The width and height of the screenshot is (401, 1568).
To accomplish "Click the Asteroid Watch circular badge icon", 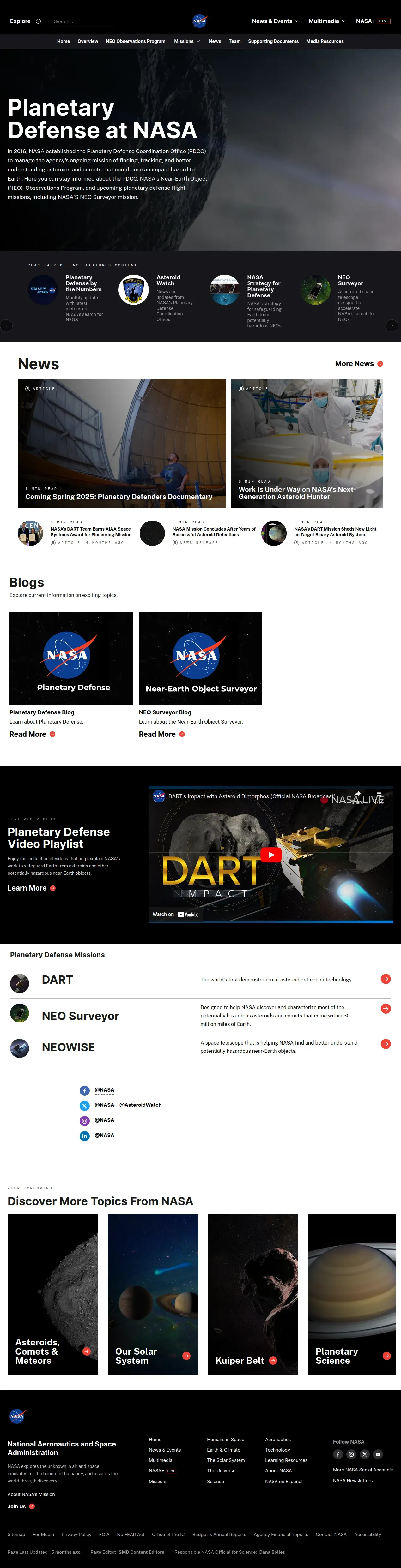I will (133, 290).
